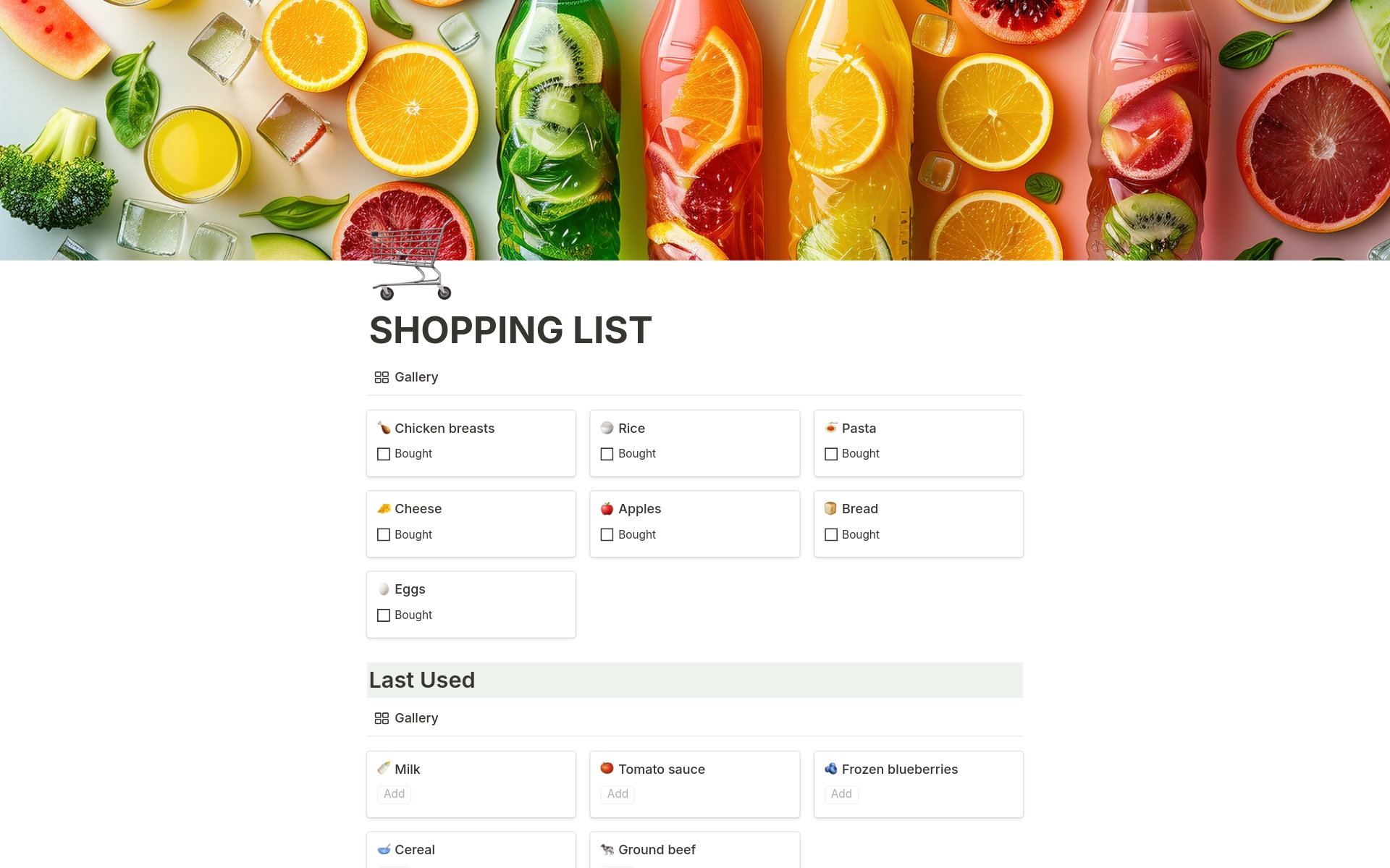1390x868 pixels.
Task: Select the Gallery tab under Shopping List
Action: click(407, 377)
